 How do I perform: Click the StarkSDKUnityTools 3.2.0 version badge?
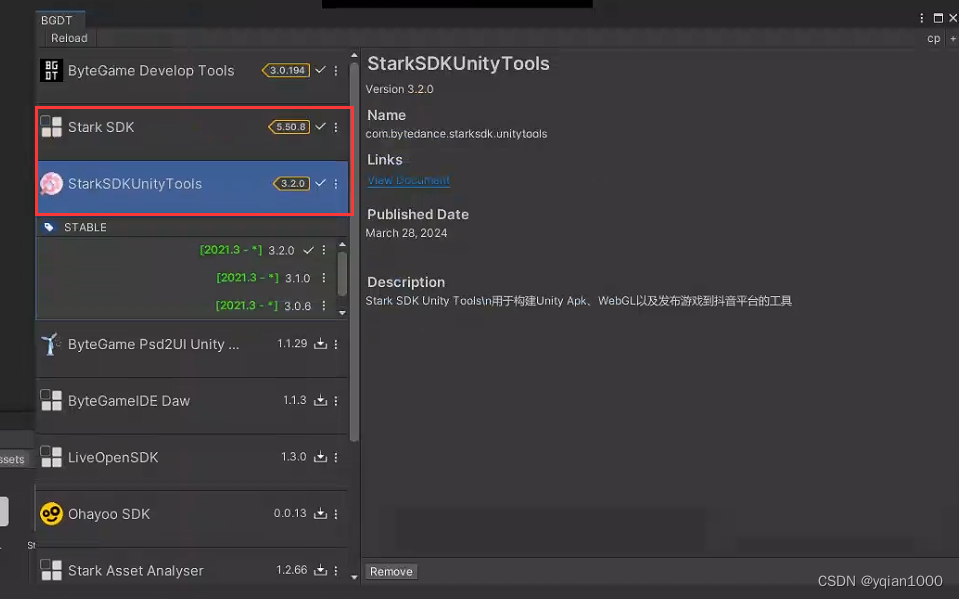pyautogui.click(x=291, y=184)
